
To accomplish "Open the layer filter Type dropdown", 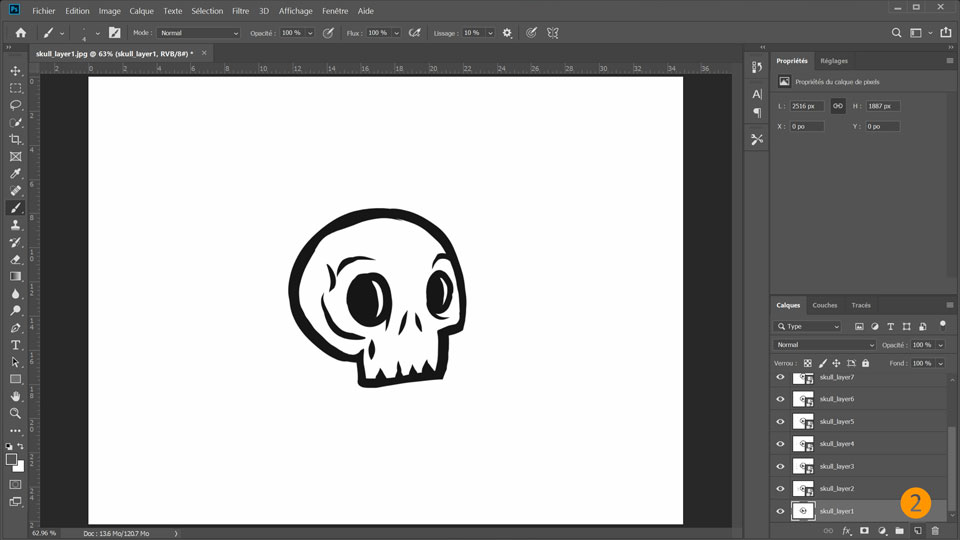I will click(809, 326).
